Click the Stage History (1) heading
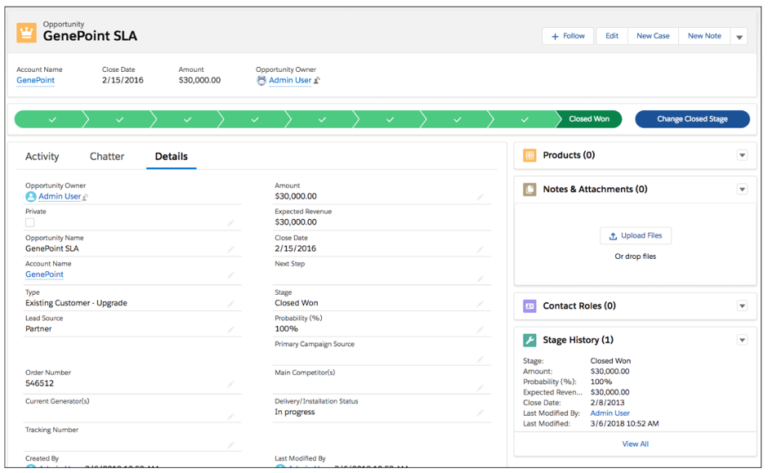Image resolution: width=768 pixels, height=473 pixels. tap(578, 340)
